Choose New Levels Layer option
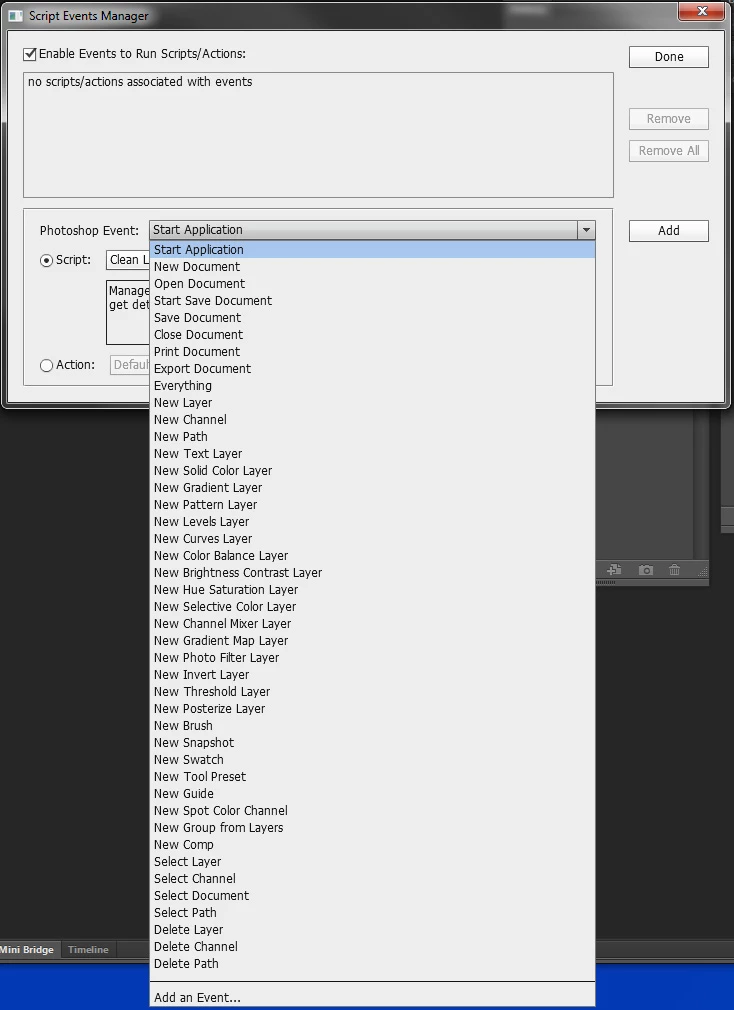 coord(372,522)
